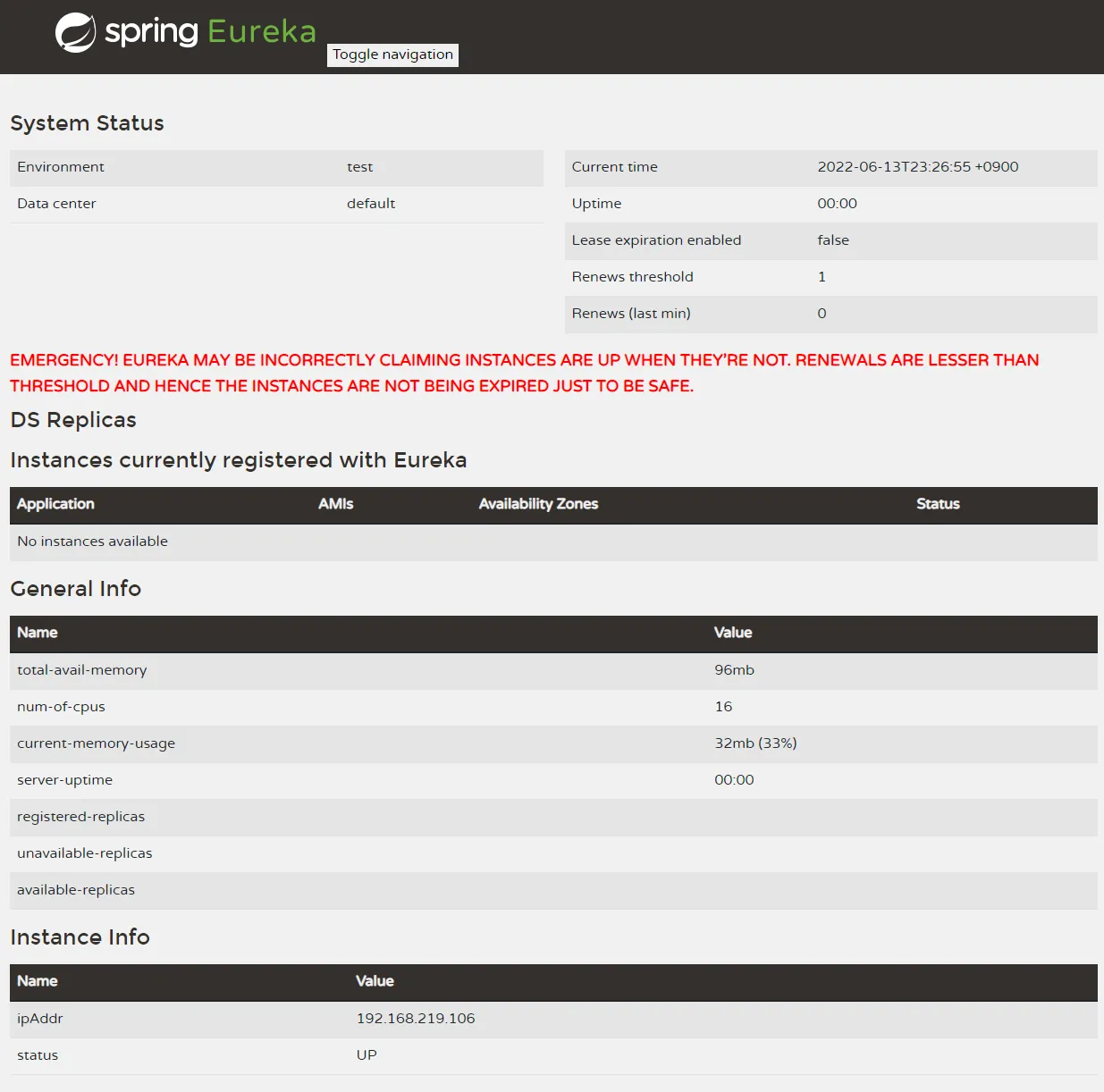This screenshot has width=1104, height=1092.
Task: Select the System Status heading
Action: pyautogui.click(x=87, y=123)
